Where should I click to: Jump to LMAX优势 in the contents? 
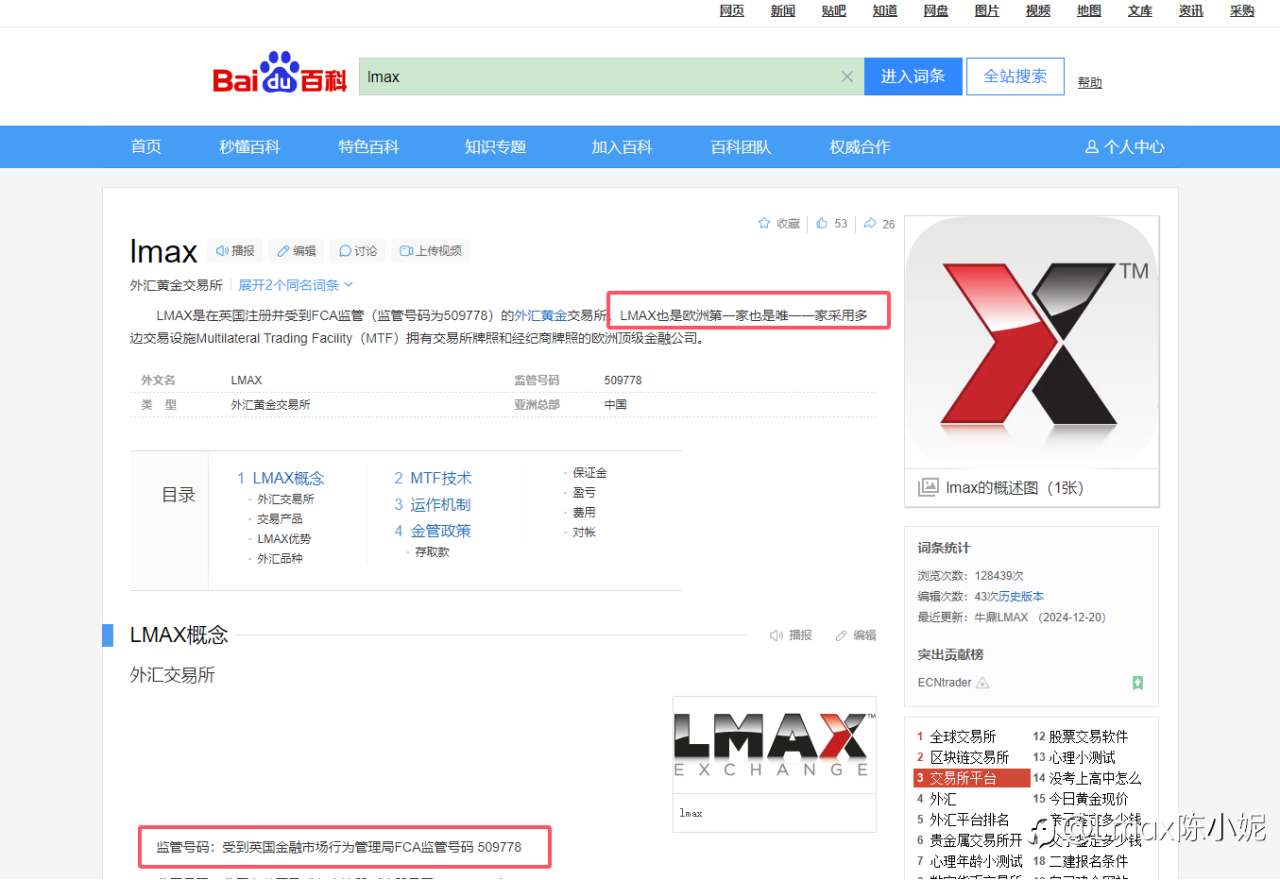click(x=284, y=539)
